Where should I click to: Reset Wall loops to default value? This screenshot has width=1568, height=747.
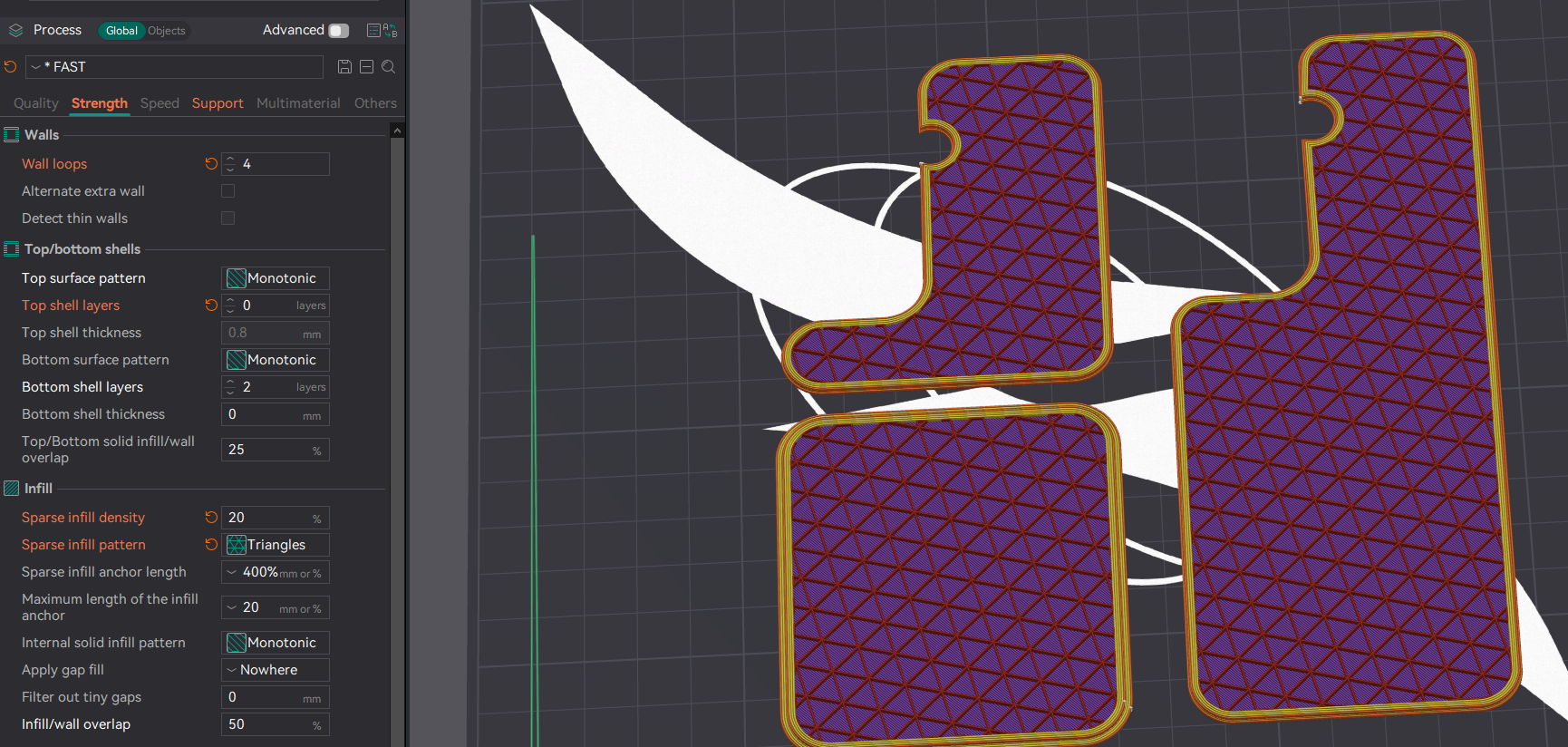click(x=211, y=164)
